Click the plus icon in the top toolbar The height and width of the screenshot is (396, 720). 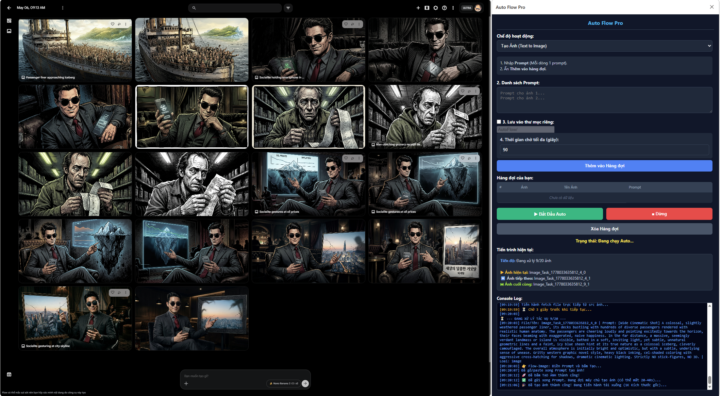418,8
